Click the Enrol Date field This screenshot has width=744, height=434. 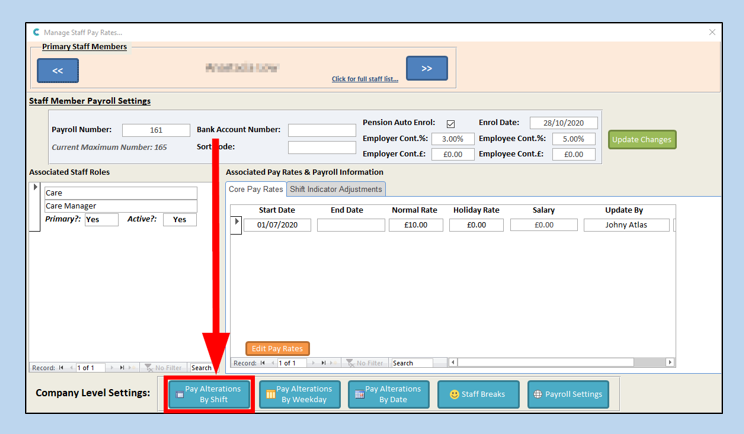click(563, 123)
